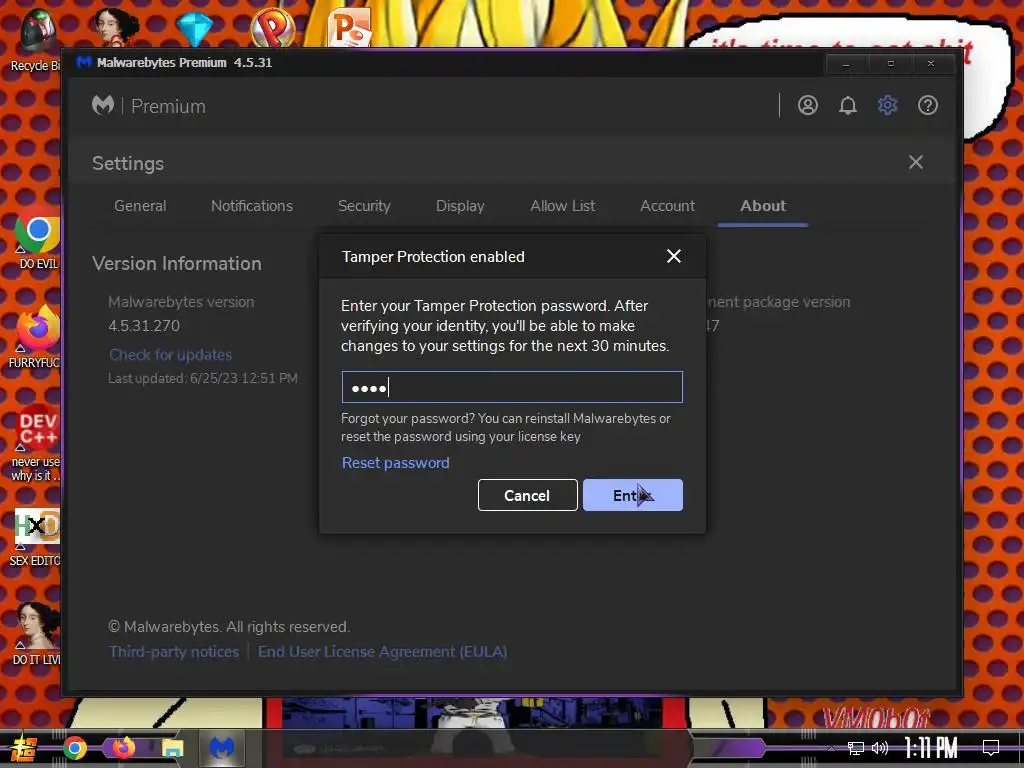
Task: Click the Last updated 6/25/23 text
Action: pos(202,378)
